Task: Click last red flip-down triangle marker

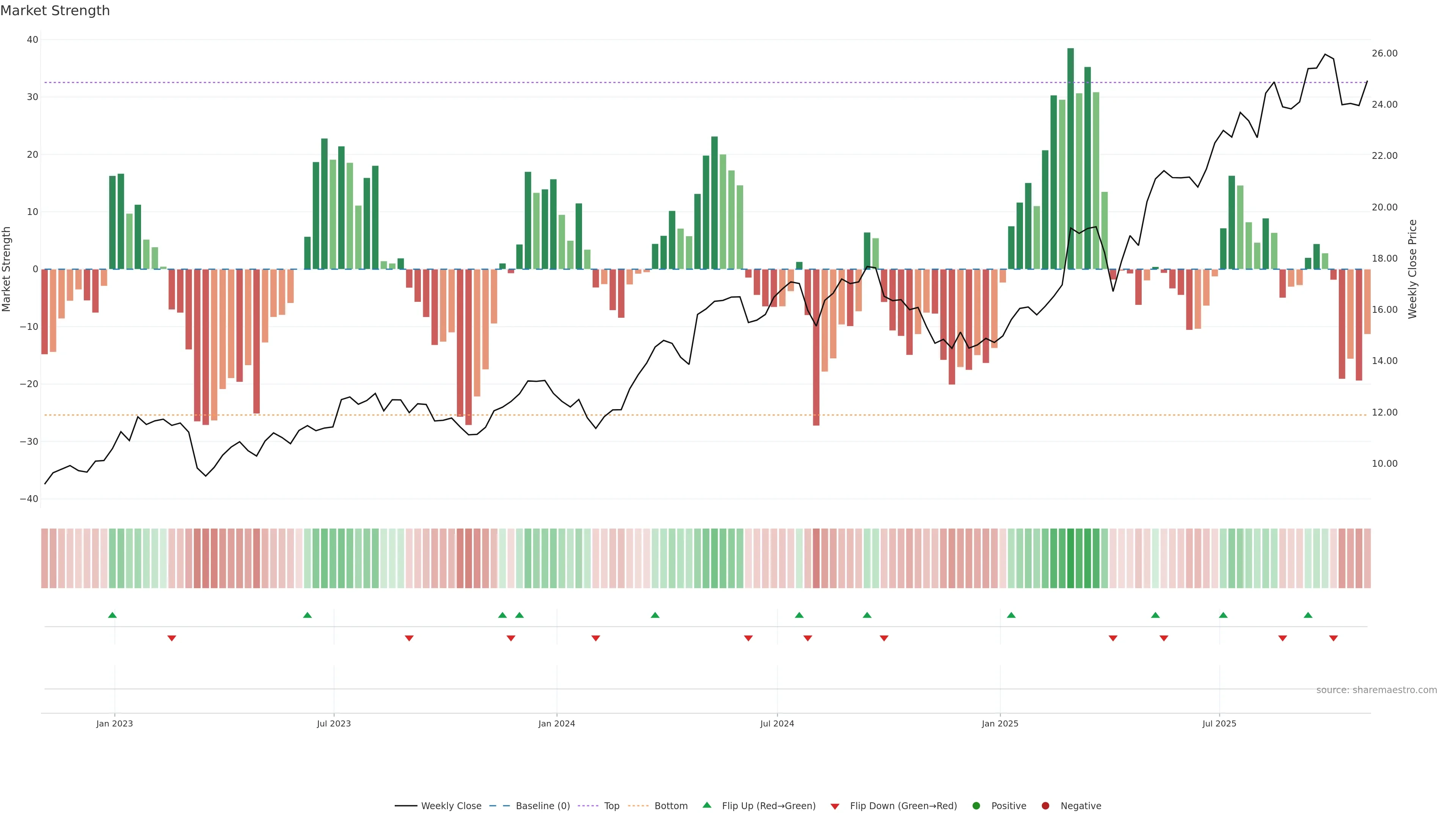Action: click(x=1334, y=638)
